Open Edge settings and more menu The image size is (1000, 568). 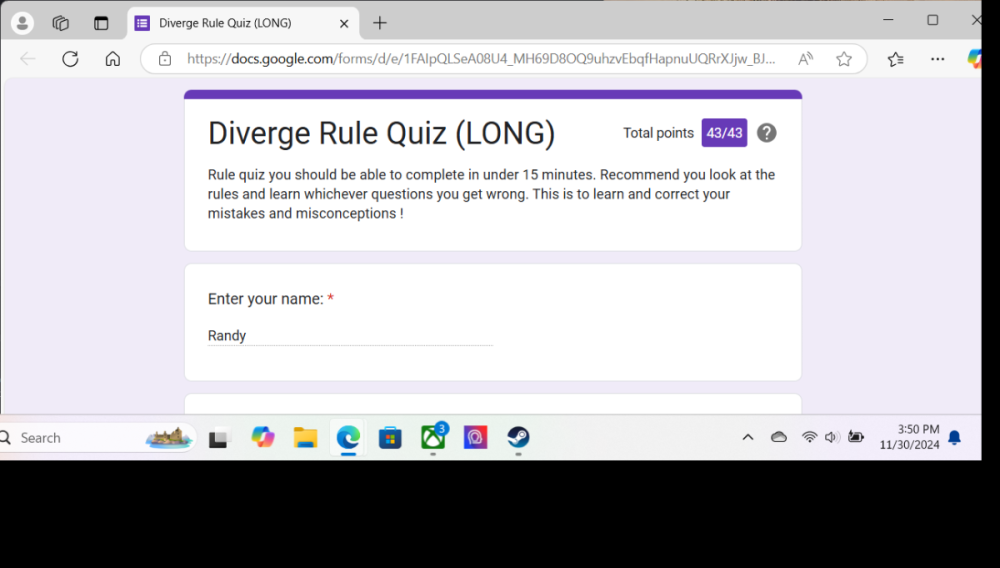937,59
